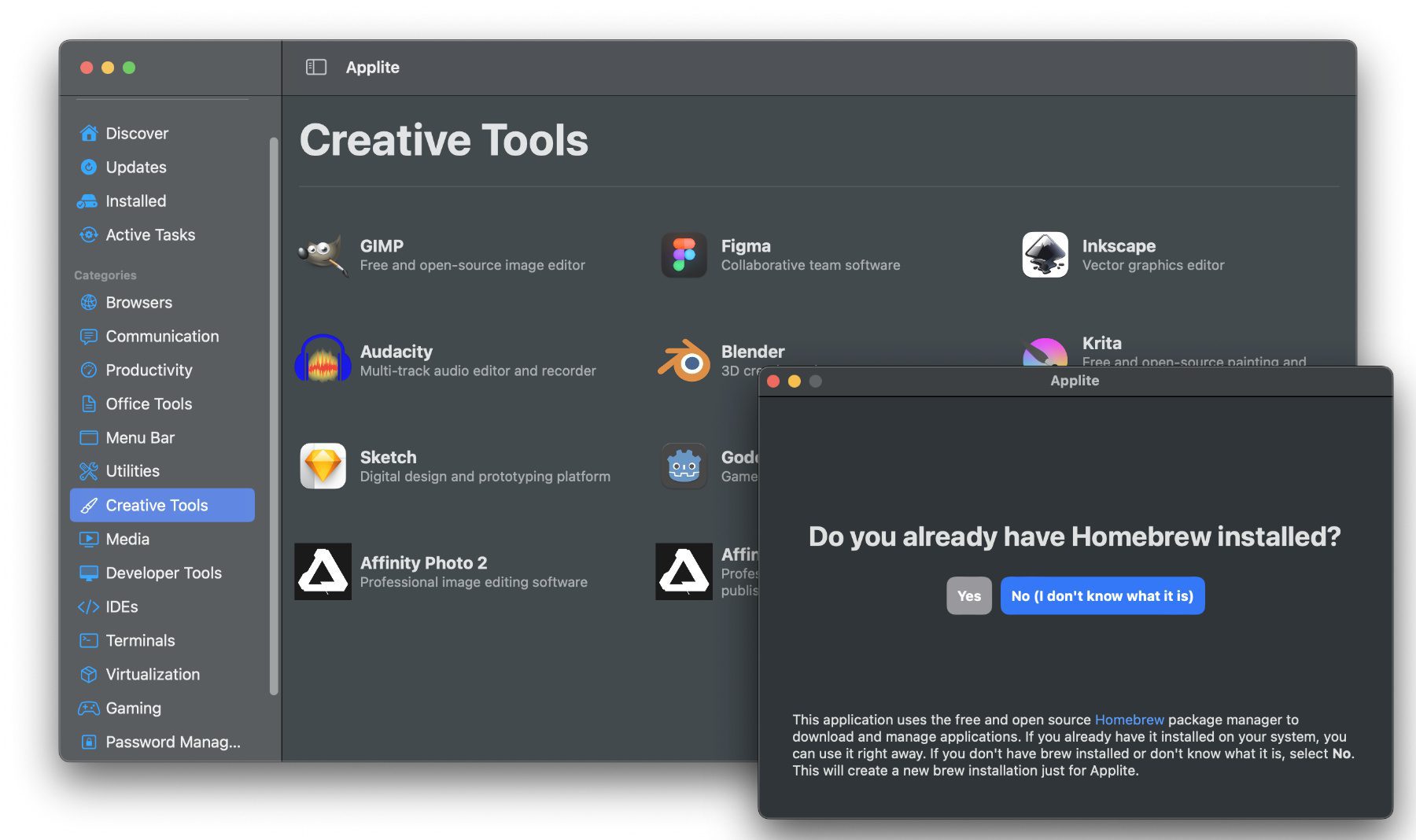Select the Affinity Photo 2 icon

(x=323, y=572)
